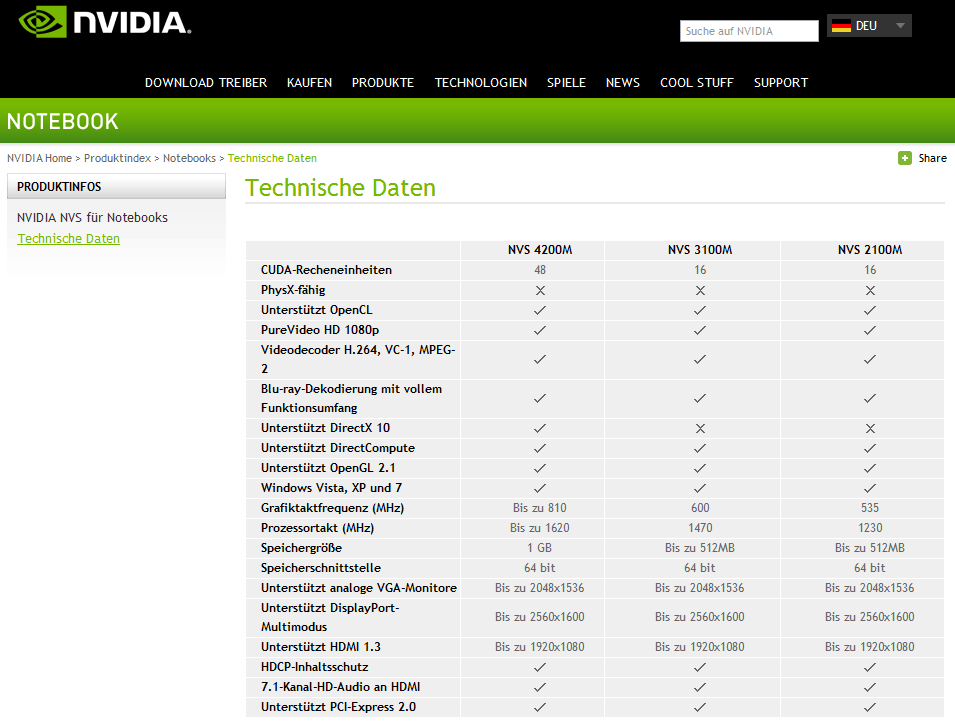The height and width of the screenshot is (721, 955).
Task: Click the Share link text
Action: tap(932, 158)
